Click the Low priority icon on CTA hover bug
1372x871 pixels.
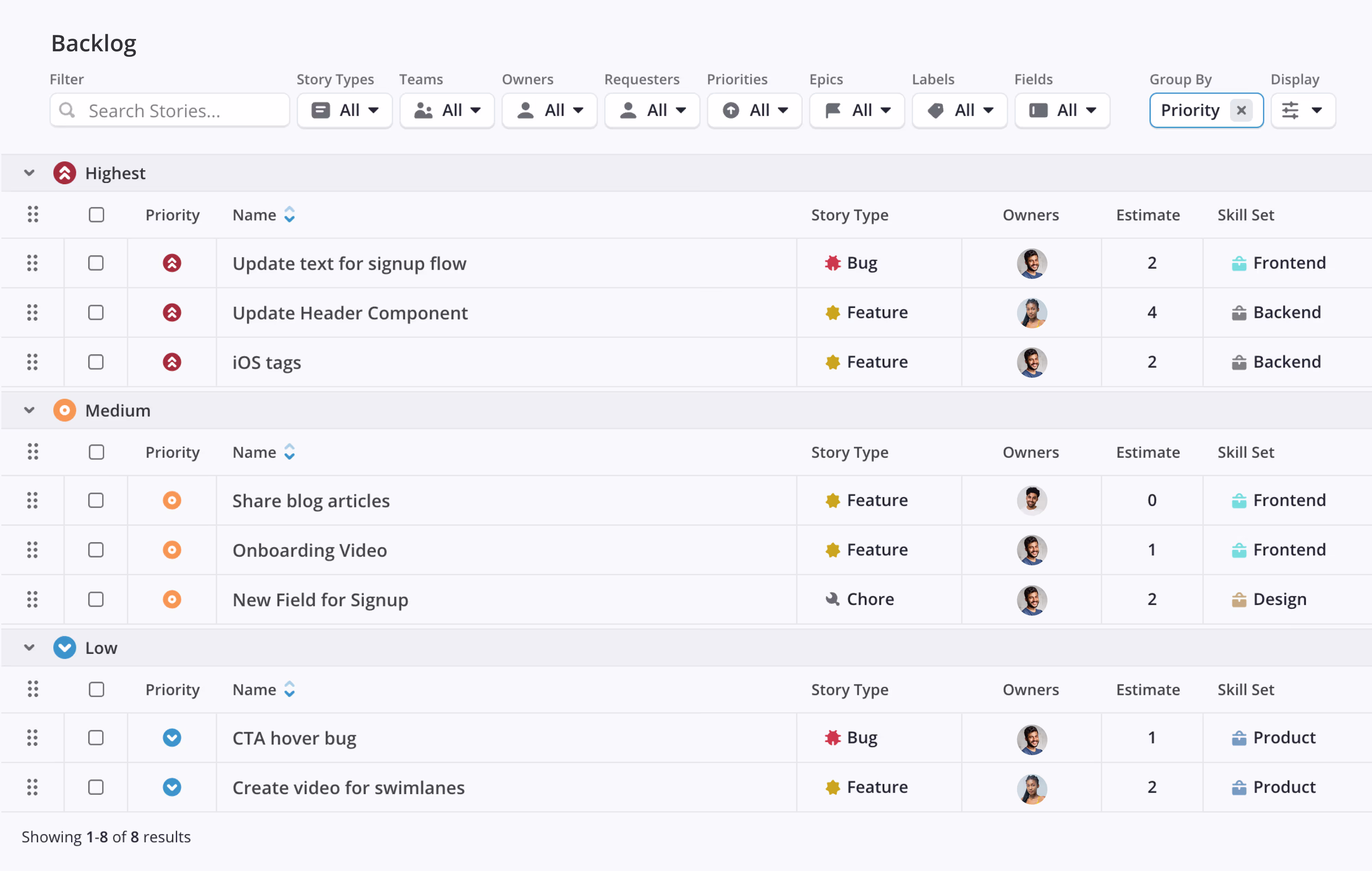(x=172, y=738)
